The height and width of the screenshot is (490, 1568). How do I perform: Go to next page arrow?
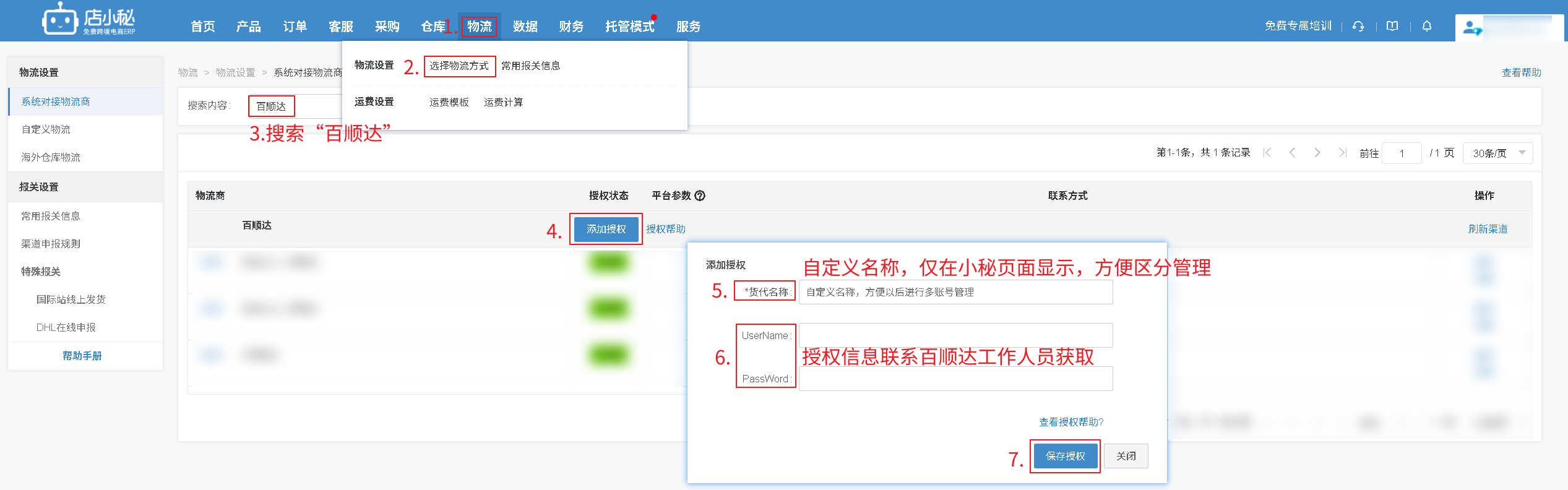(1317, 153)
